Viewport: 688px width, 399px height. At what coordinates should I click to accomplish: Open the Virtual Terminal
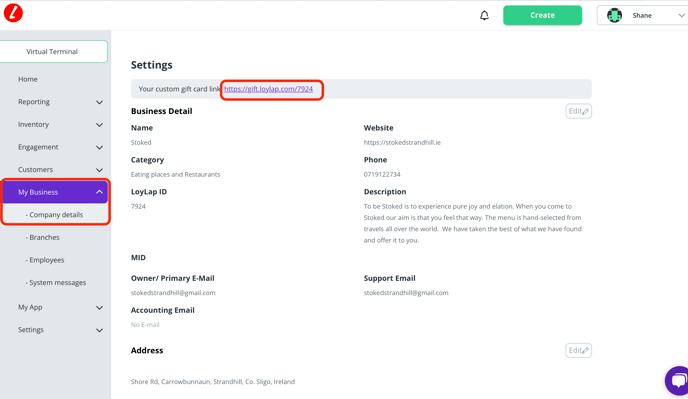[x=53, y=51]
